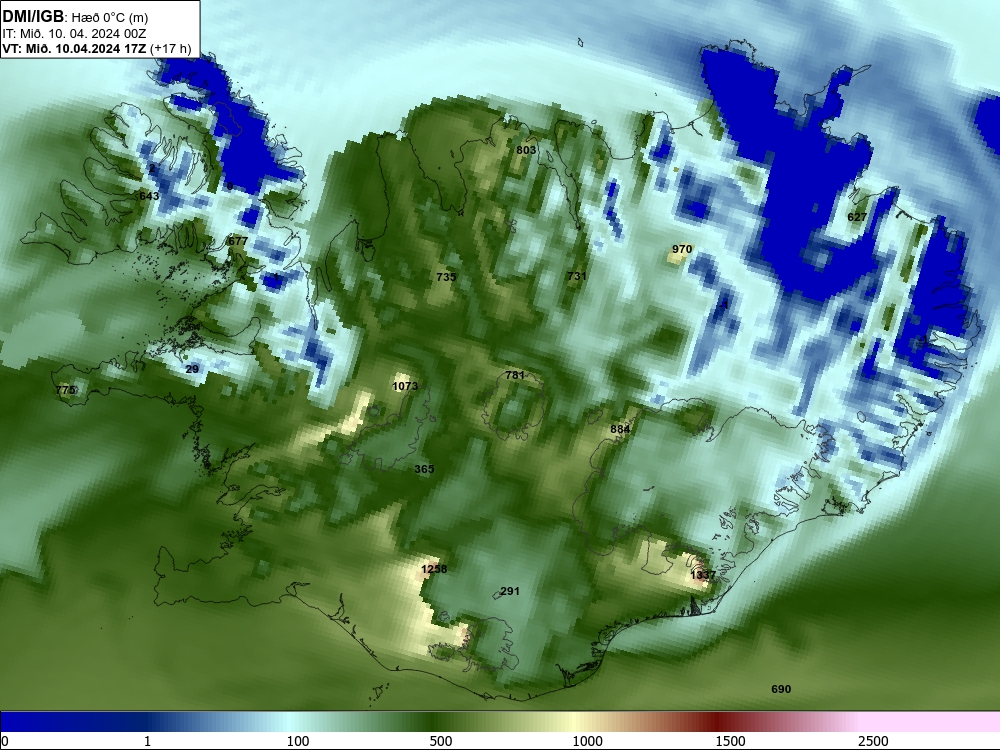Click the dark red section of color bar

tap(717, 722)
